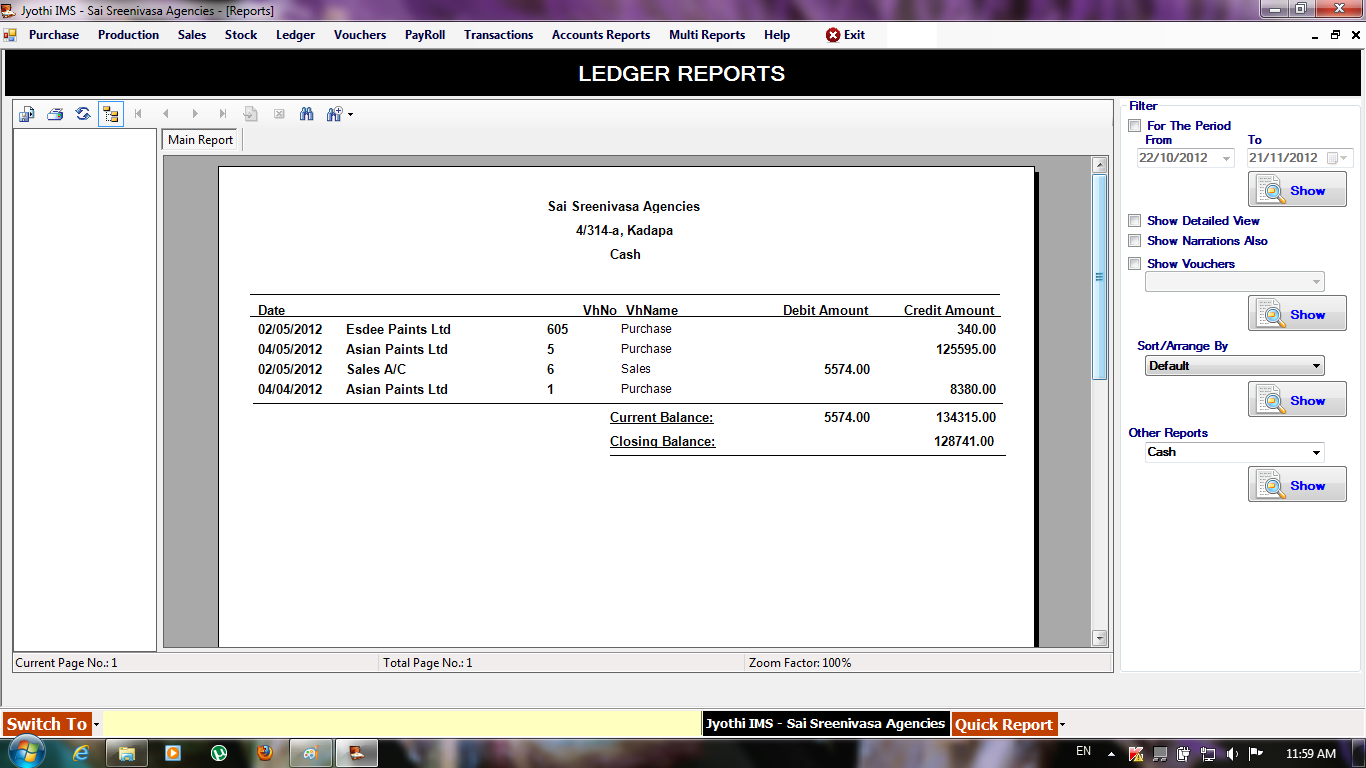Open uTorrent from the taskbar
The height and width of the screenshot is (768, 1366).
[x=219, y=753]
